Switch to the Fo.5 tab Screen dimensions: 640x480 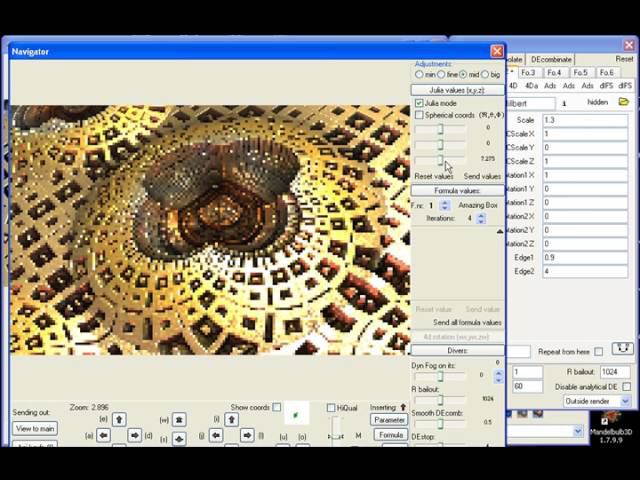pos(580,72)
